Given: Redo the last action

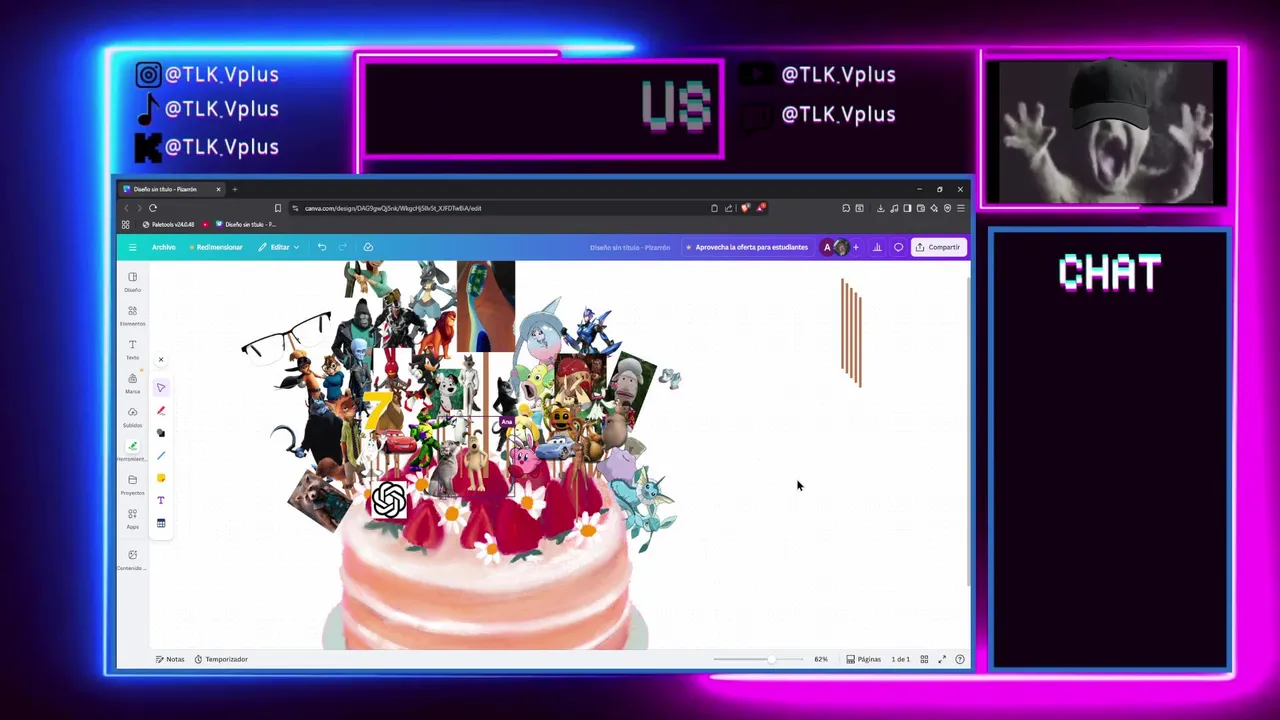Looking at the screenshot, I should coord(343,247).
